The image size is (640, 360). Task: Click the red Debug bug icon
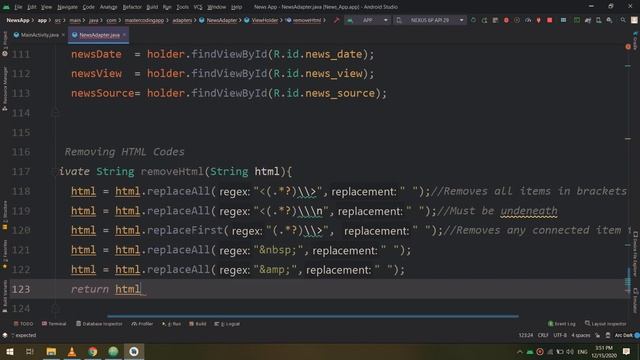pyautogui.click(x=506, y=20)
